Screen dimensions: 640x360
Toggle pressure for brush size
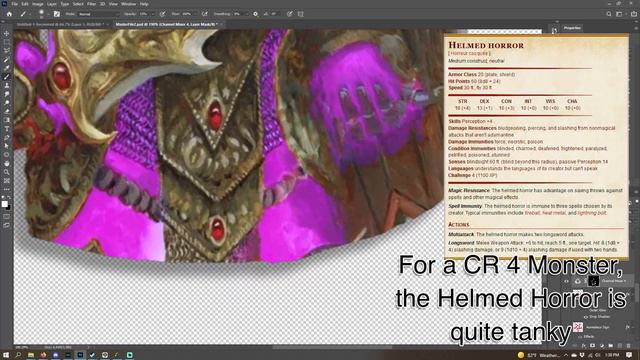click(x=289, y=14)
